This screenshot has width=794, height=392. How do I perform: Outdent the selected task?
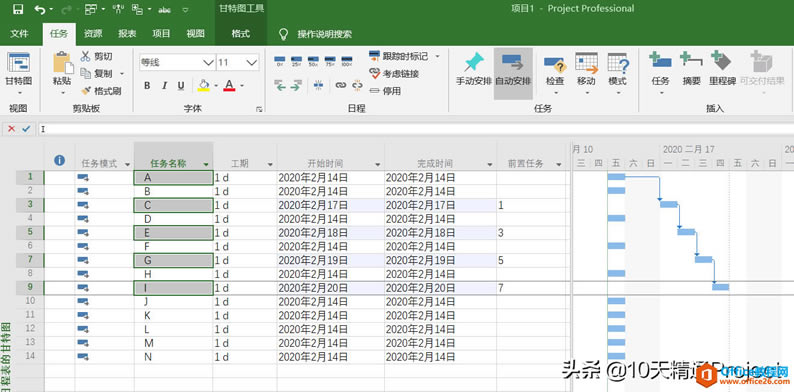280,86
